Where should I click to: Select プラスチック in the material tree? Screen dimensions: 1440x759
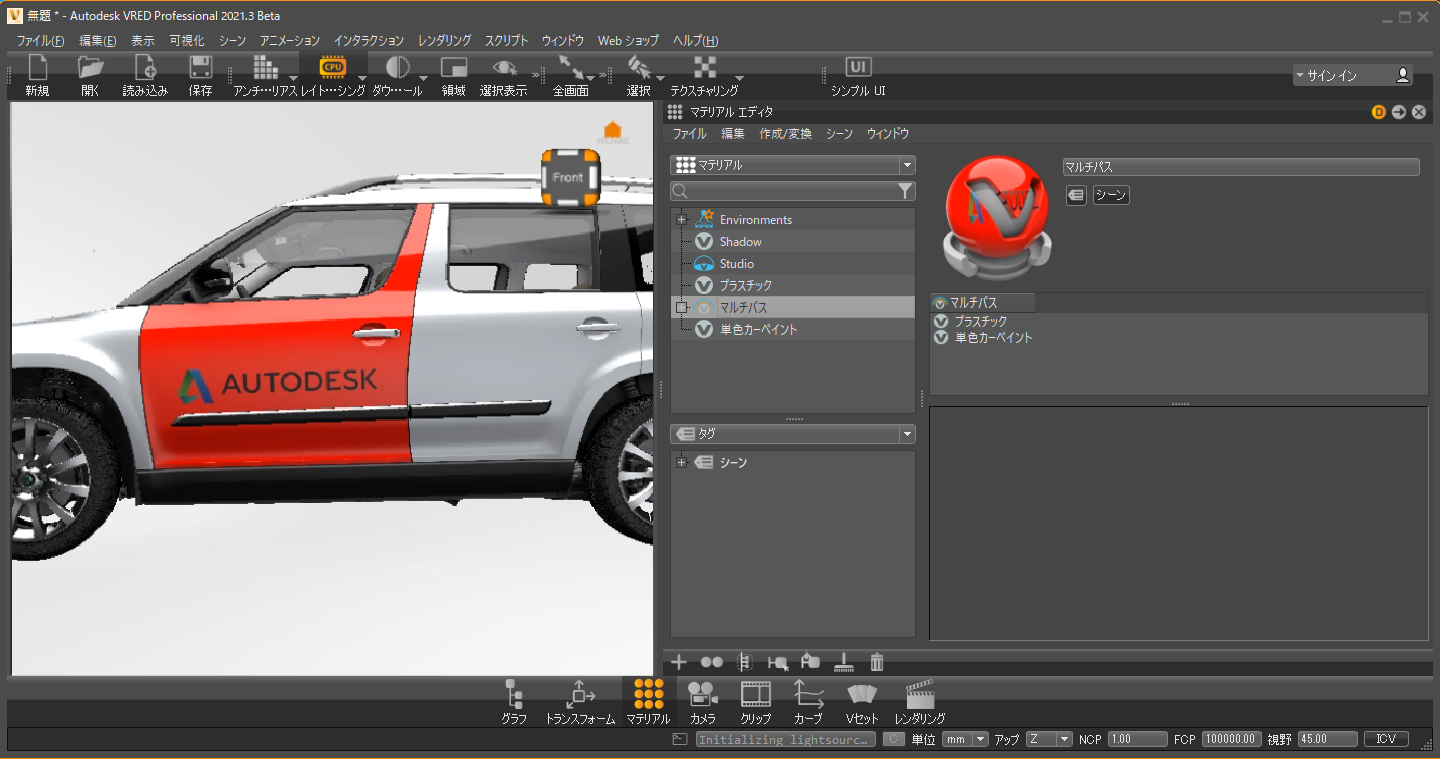[745, 286]
